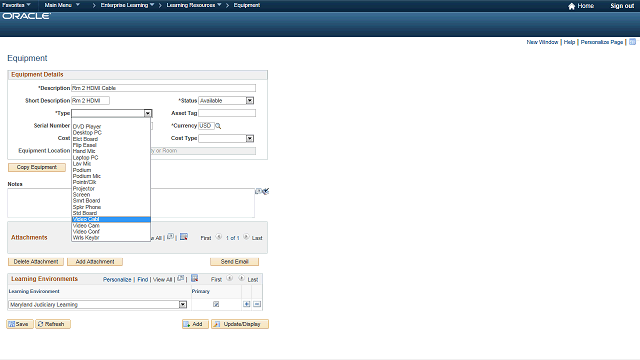Open the Favorites menu
640x360 pixels.
(16, 5)
